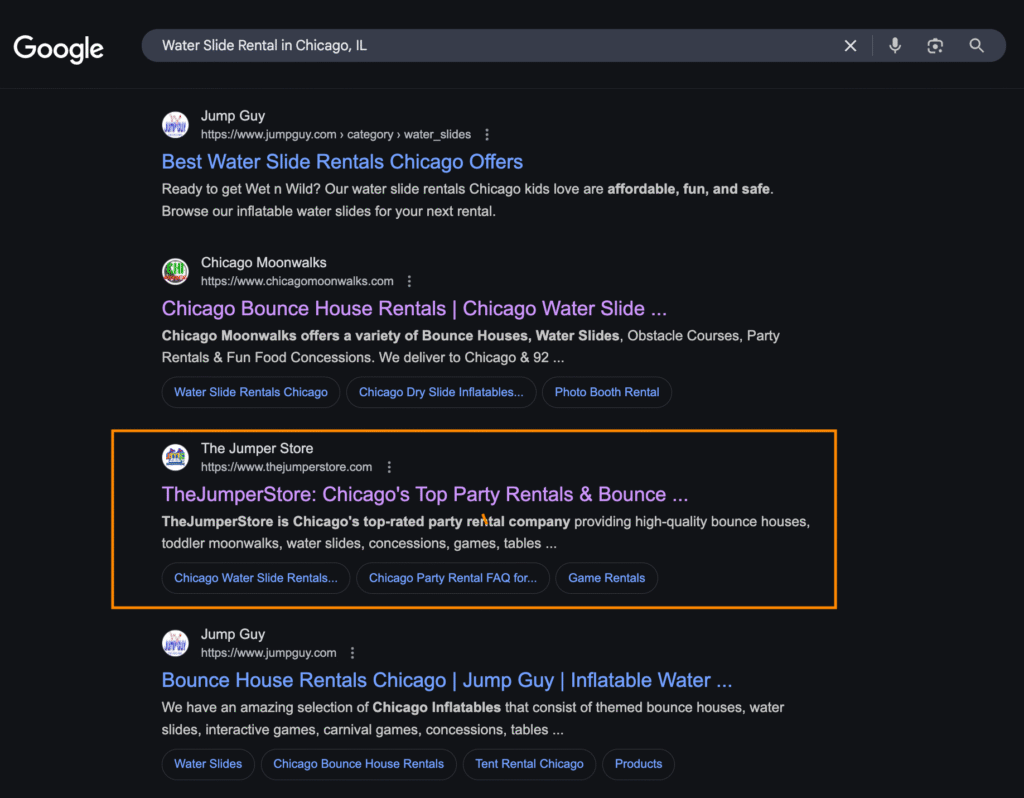
Task: Clear the search box with the X icon
Action: [x=850, y=46]
